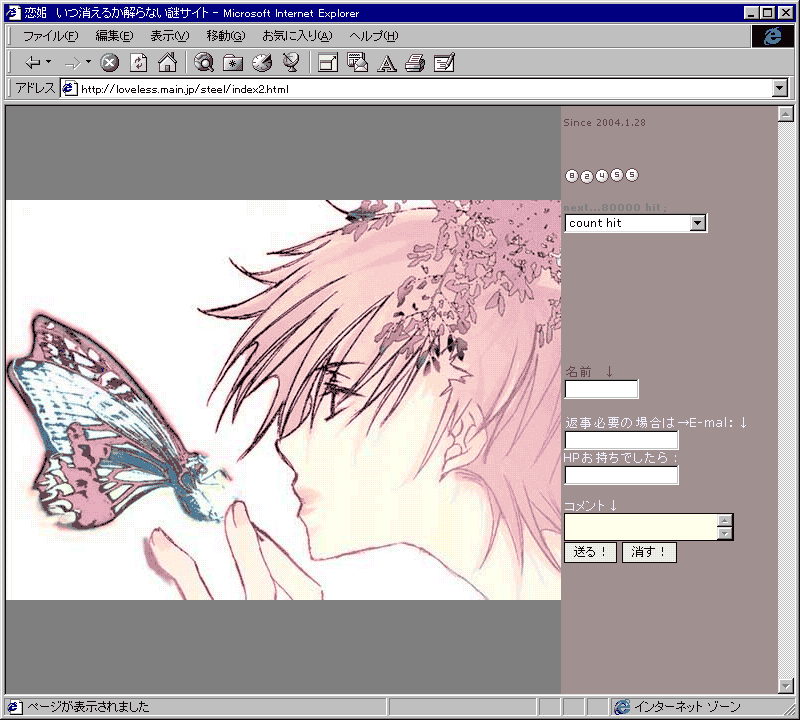
Task: Click the Forward arrow toolbar button
Action: tap(73, 63)
